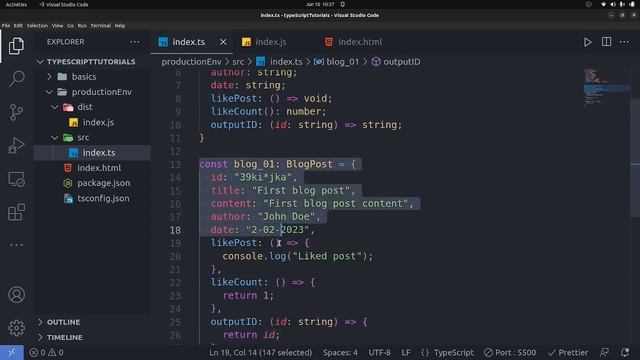Image resolution: width=640 pixels, height=360 pixels.
Task: Open the Terminal menu
Action: [x=100, y=25]
